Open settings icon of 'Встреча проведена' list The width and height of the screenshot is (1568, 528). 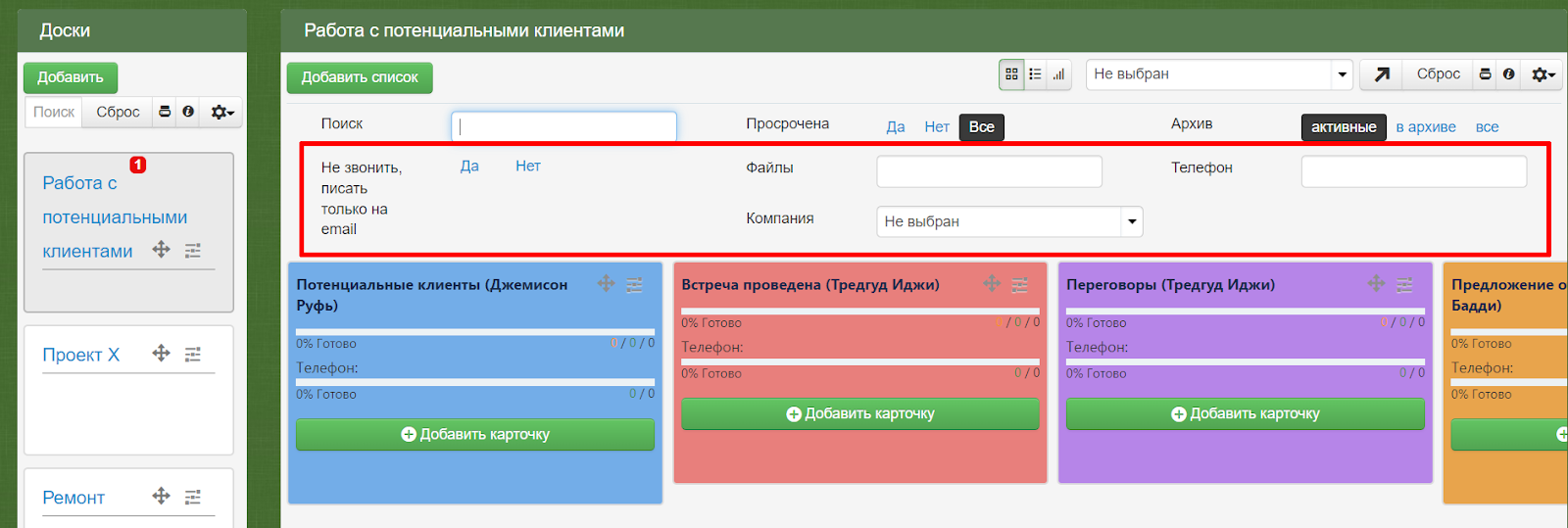pyautogui.click(x=1020, y=285)
